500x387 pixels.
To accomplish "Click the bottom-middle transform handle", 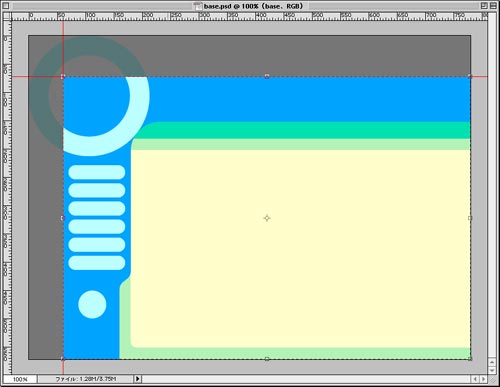I will (x=267, y=359).
